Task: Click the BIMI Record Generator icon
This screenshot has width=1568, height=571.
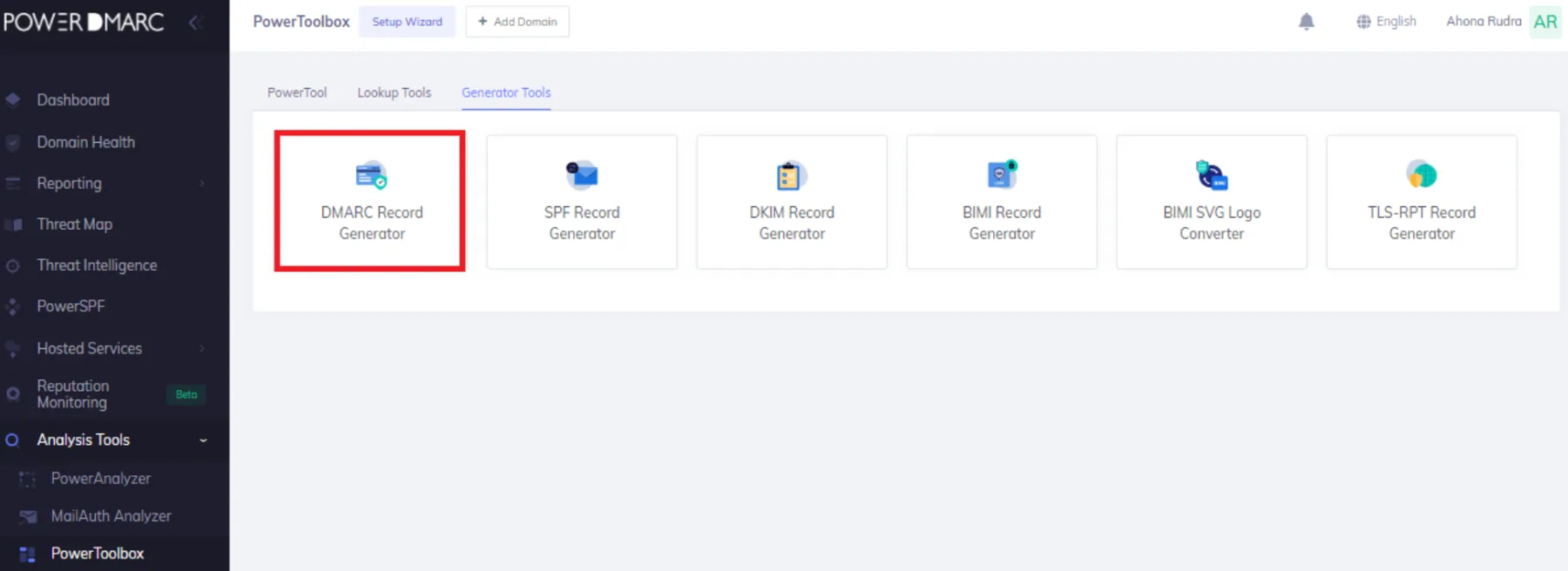Action: click(1002, 174)
